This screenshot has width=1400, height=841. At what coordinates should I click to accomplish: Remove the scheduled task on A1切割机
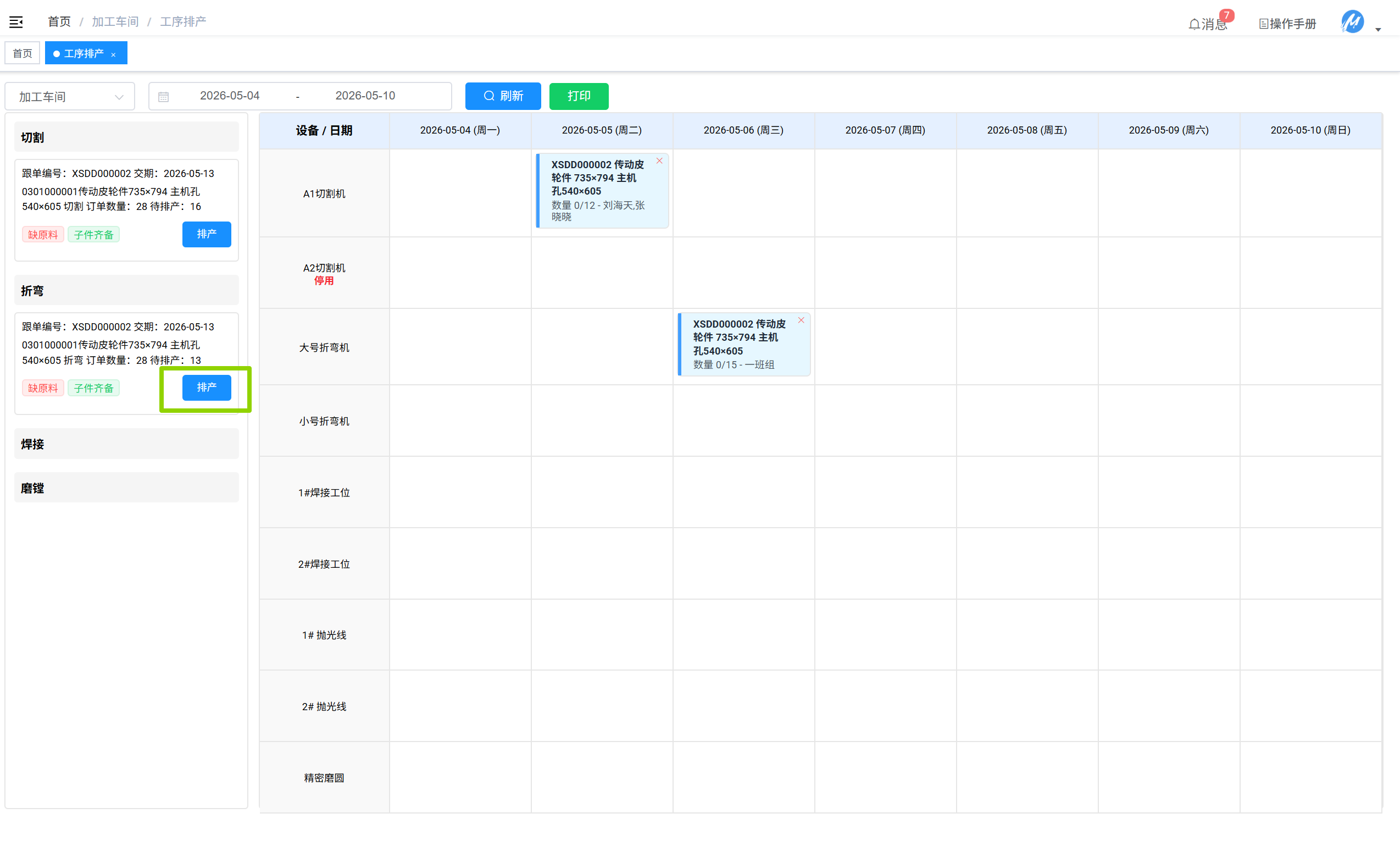pyautogui.click(x=659, y=161)
